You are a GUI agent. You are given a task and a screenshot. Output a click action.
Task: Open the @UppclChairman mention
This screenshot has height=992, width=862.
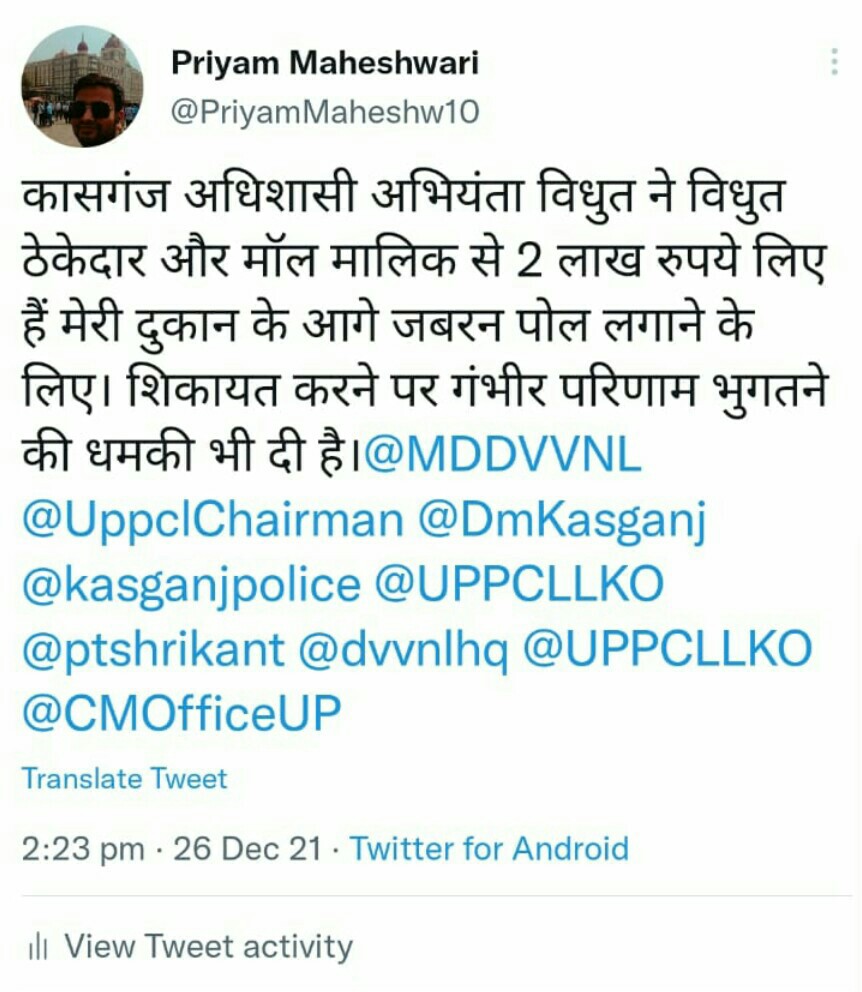click(x=212, y=520)
